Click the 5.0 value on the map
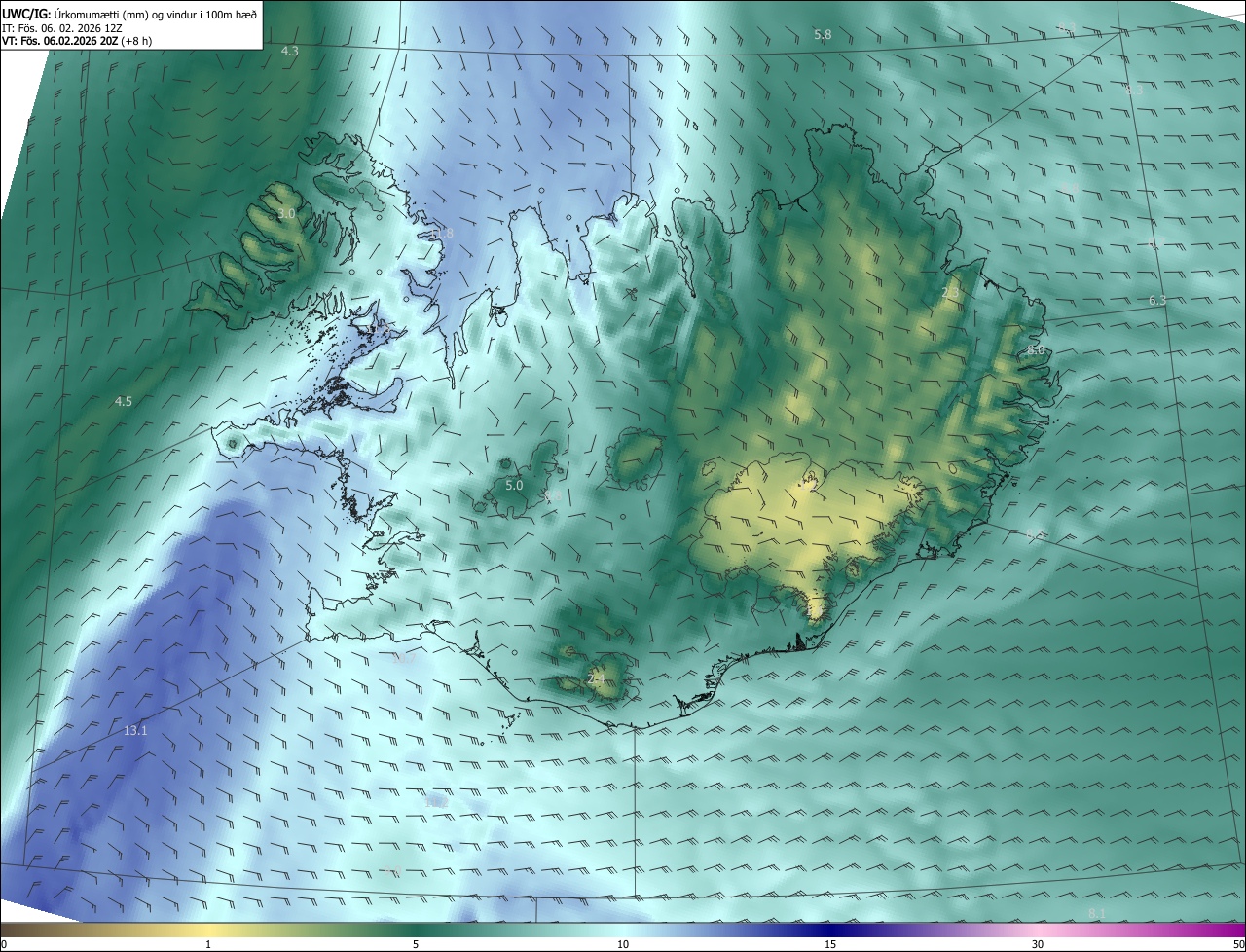 coord(514,485)
